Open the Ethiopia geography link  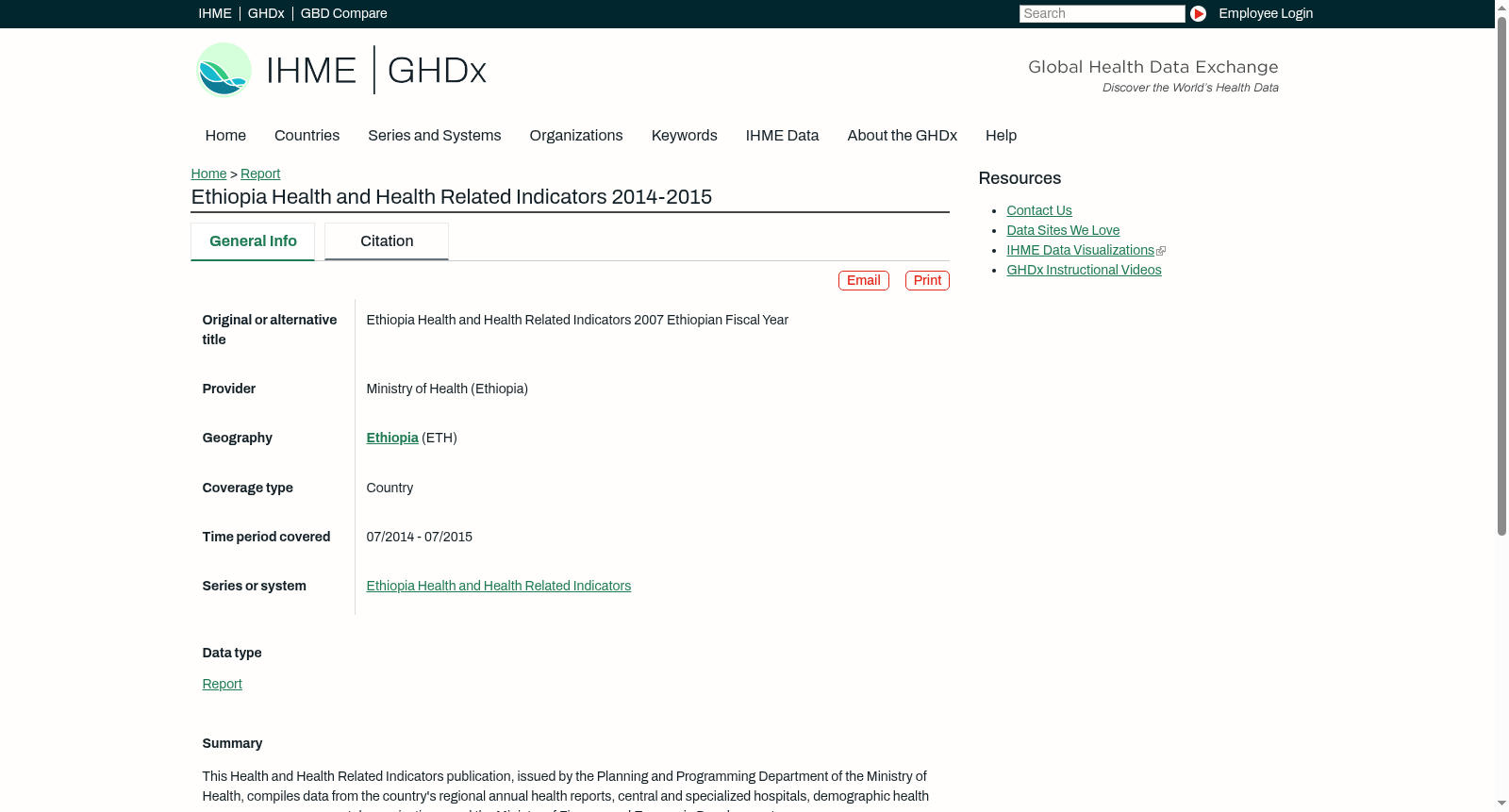392,439
